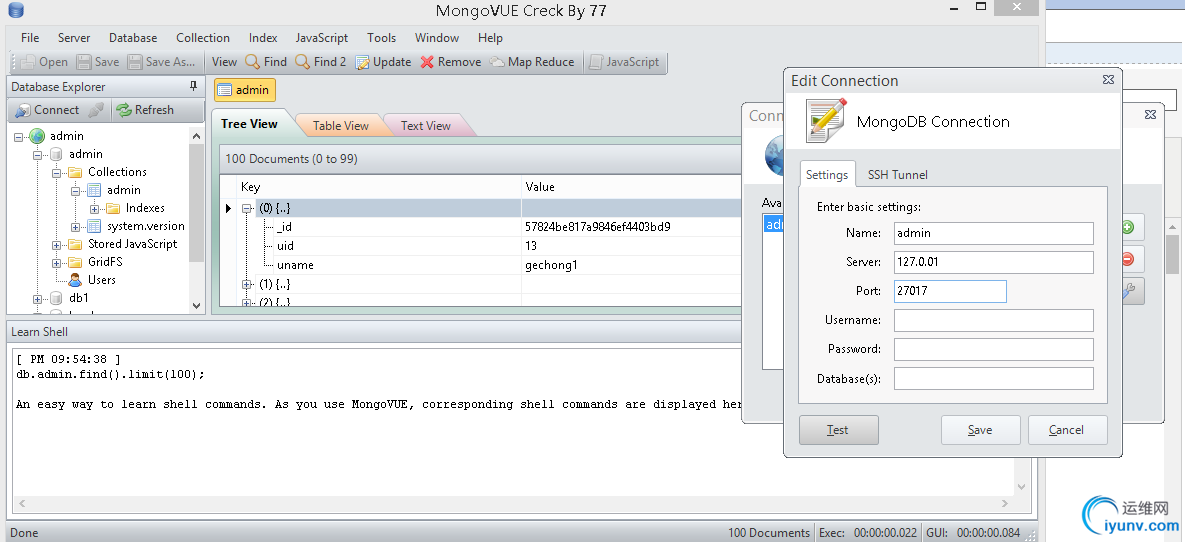Screen dimensions: 1185x542
Task: Click the Connect icon in Database Explorer
Action: [23, 110]
